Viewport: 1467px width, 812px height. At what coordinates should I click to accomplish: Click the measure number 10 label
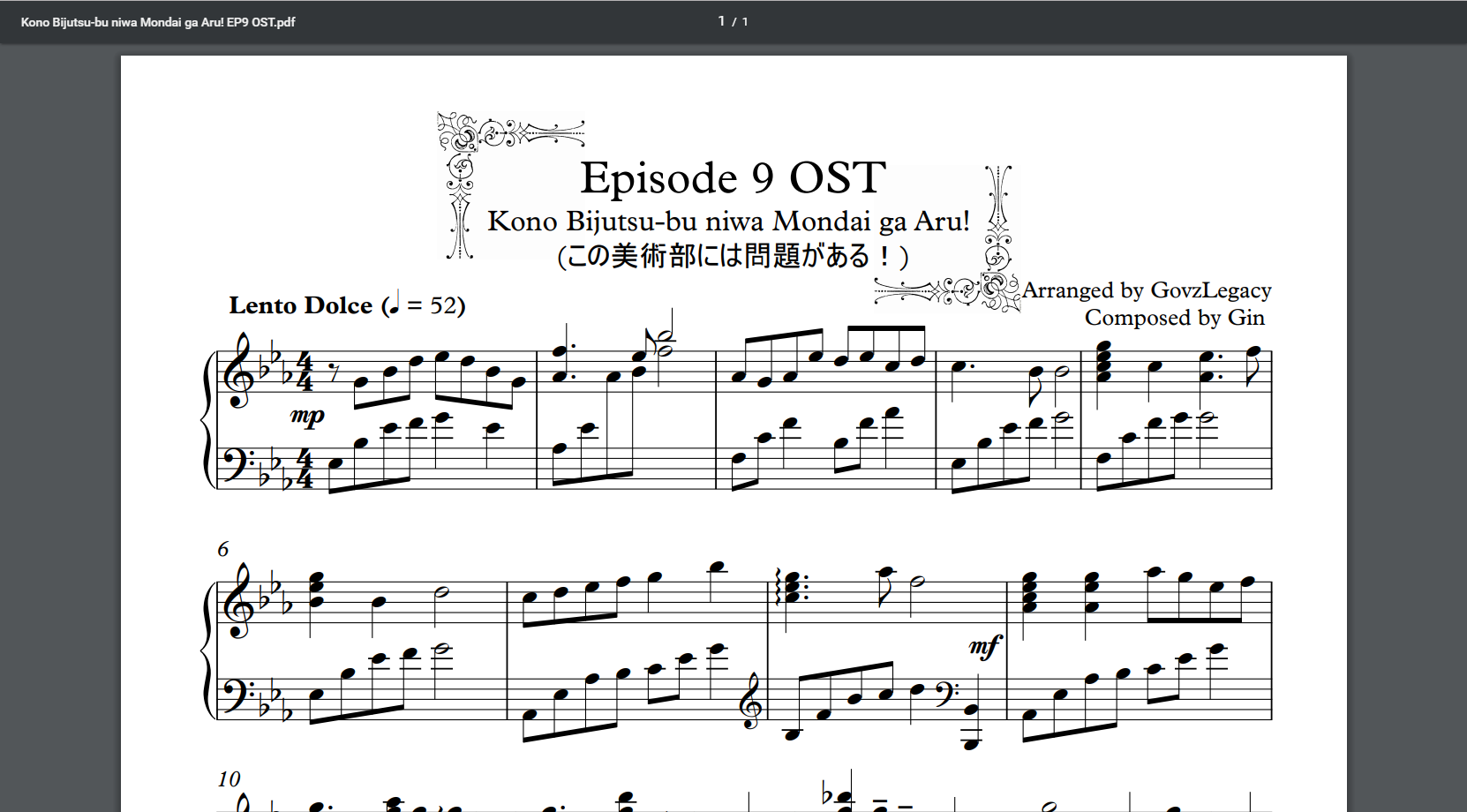[x=229, y=778]
